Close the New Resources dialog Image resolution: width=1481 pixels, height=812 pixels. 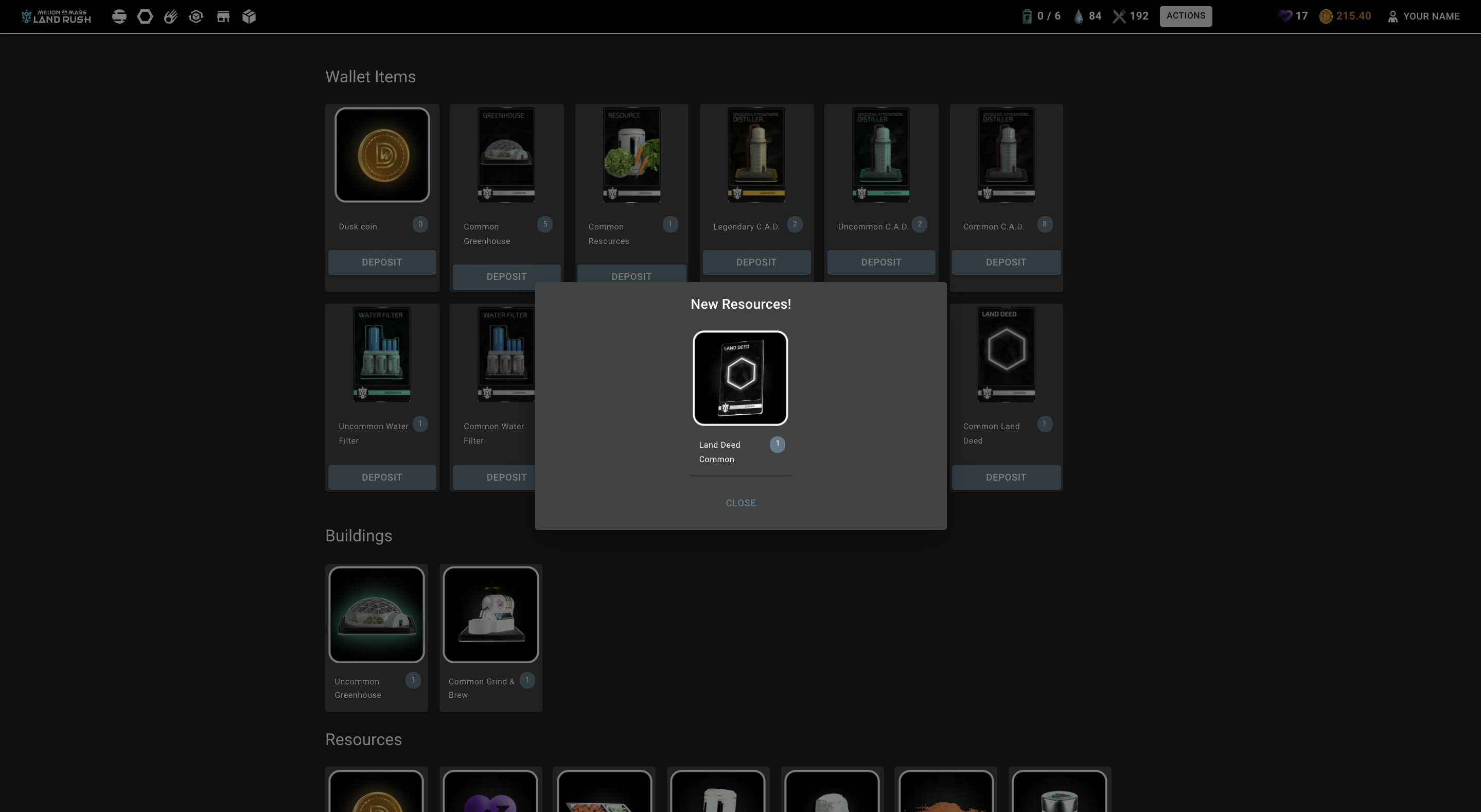click(x=740, y=503)
